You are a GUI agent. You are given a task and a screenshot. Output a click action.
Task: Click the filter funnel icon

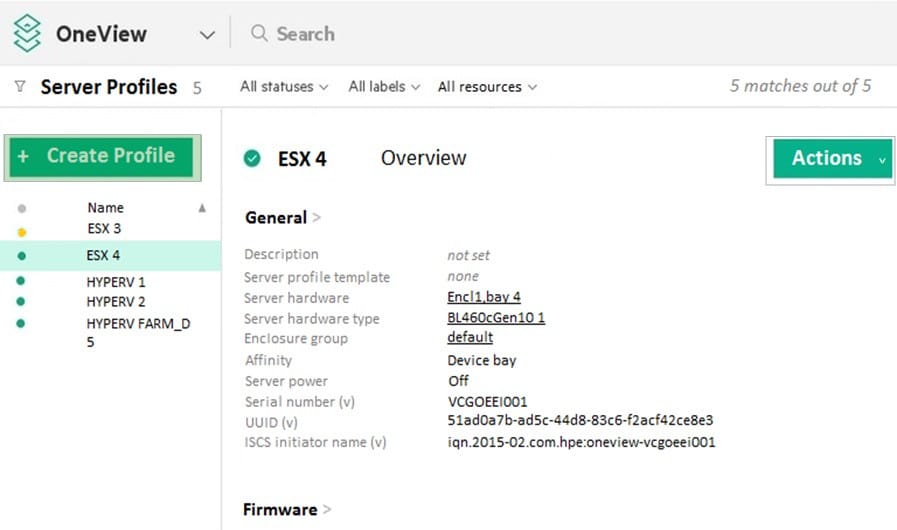coord(20,87)
